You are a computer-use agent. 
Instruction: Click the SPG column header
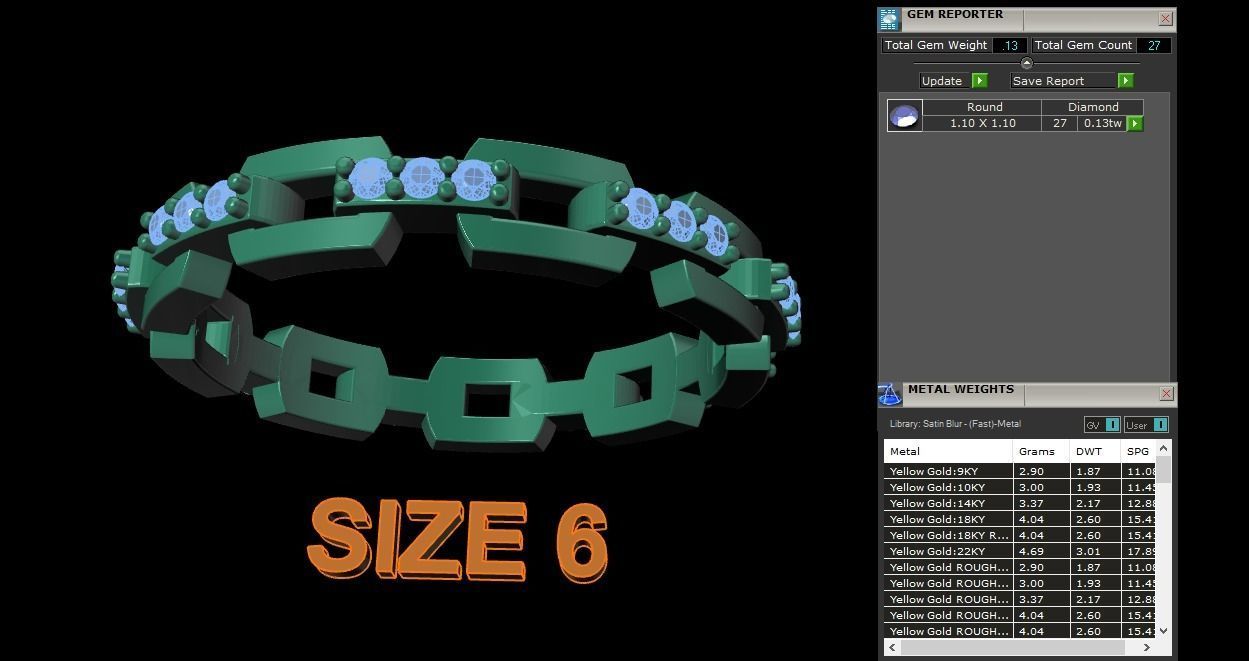[1138, 451]
